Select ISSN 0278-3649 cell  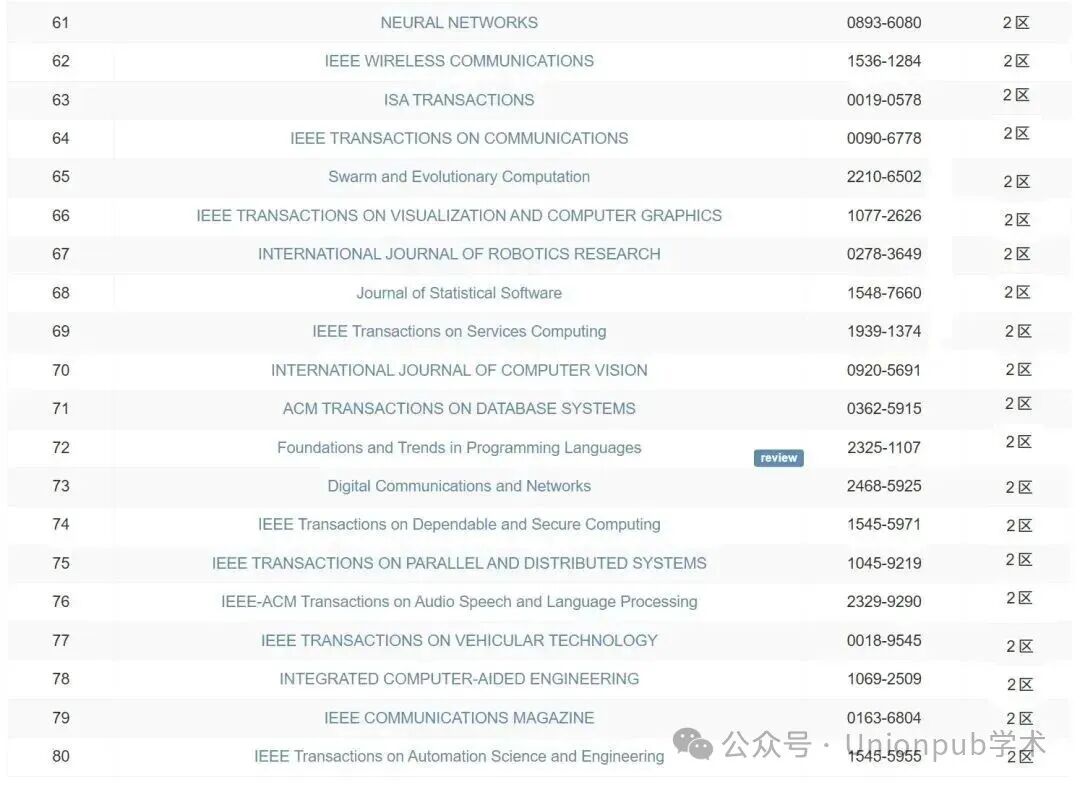click(884, 254)
